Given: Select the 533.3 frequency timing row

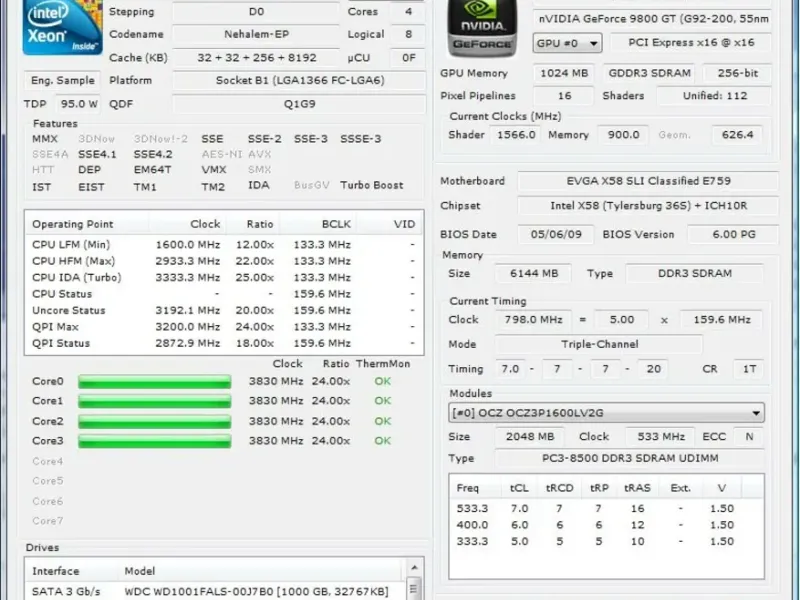Looking at the screenshot, I should (x=606, y=509).
